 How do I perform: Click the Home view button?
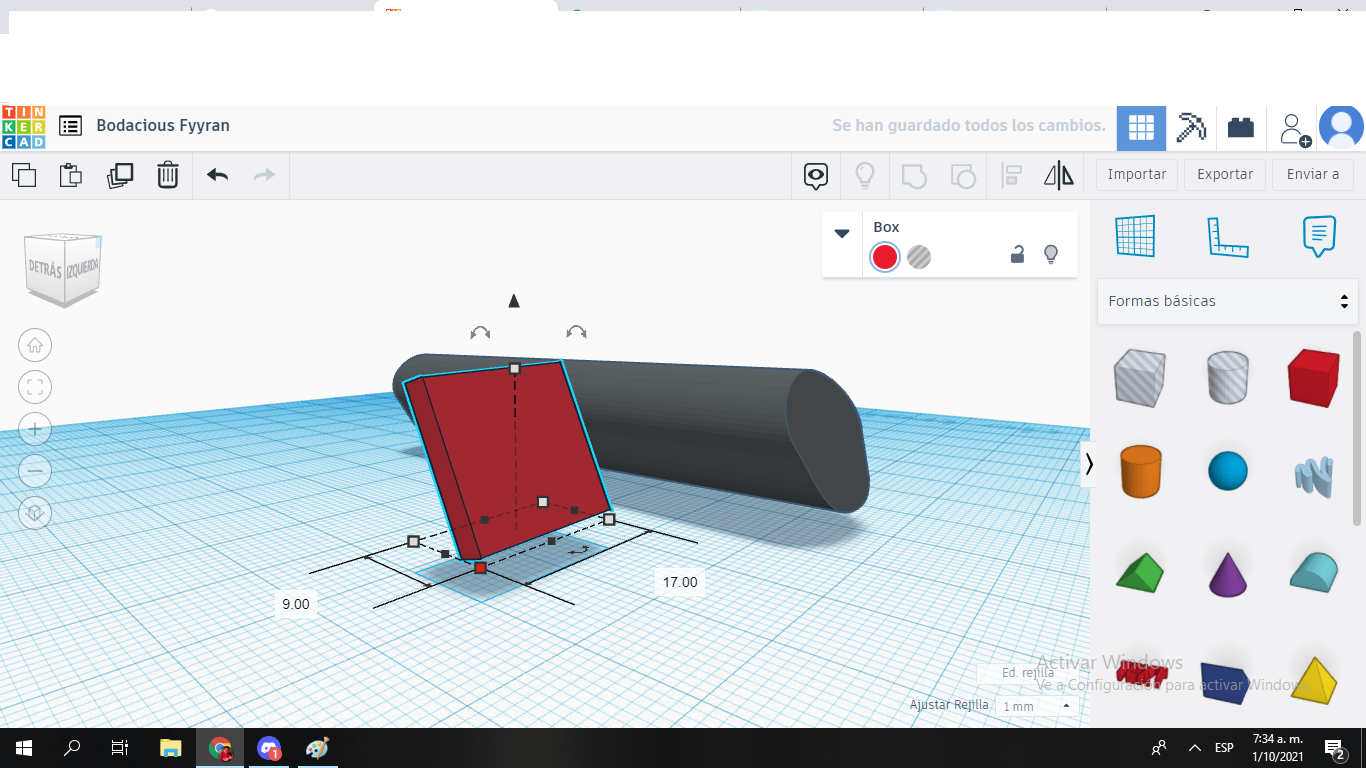point(35,345)
